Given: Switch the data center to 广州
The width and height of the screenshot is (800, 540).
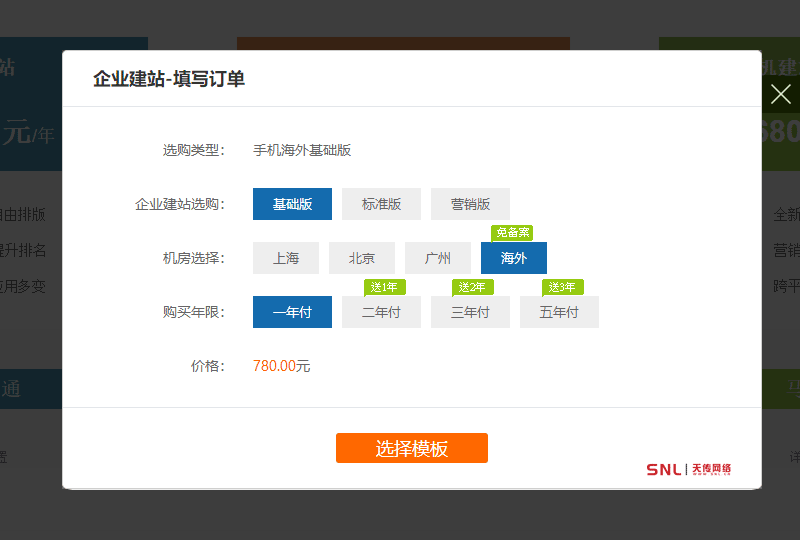Looking at the screenshot, I should tap(437, 258).
